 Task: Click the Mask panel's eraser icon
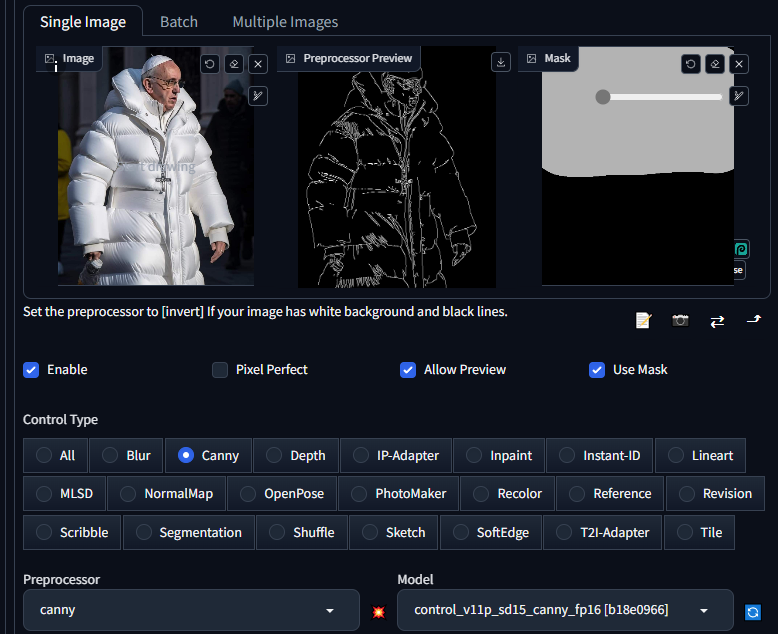(715, 64)
